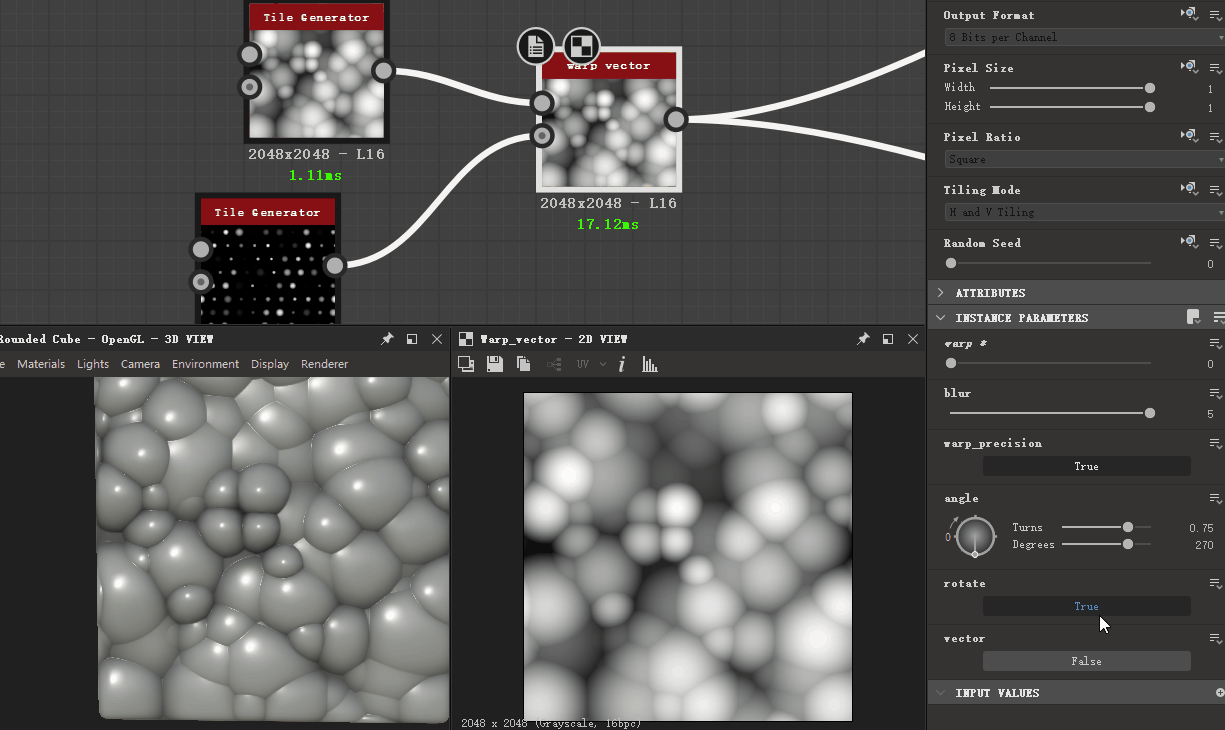Float the 2D View panel
1225x730 pixels.
(x=888, y=340)
